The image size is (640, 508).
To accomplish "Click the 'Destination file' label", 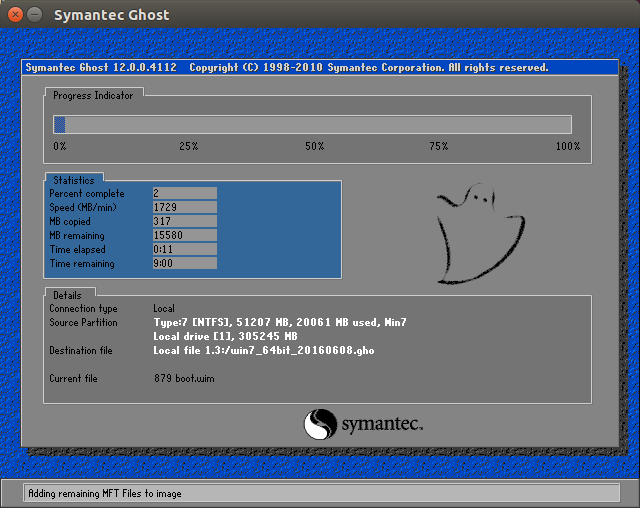I will click(x=81, y=350).
